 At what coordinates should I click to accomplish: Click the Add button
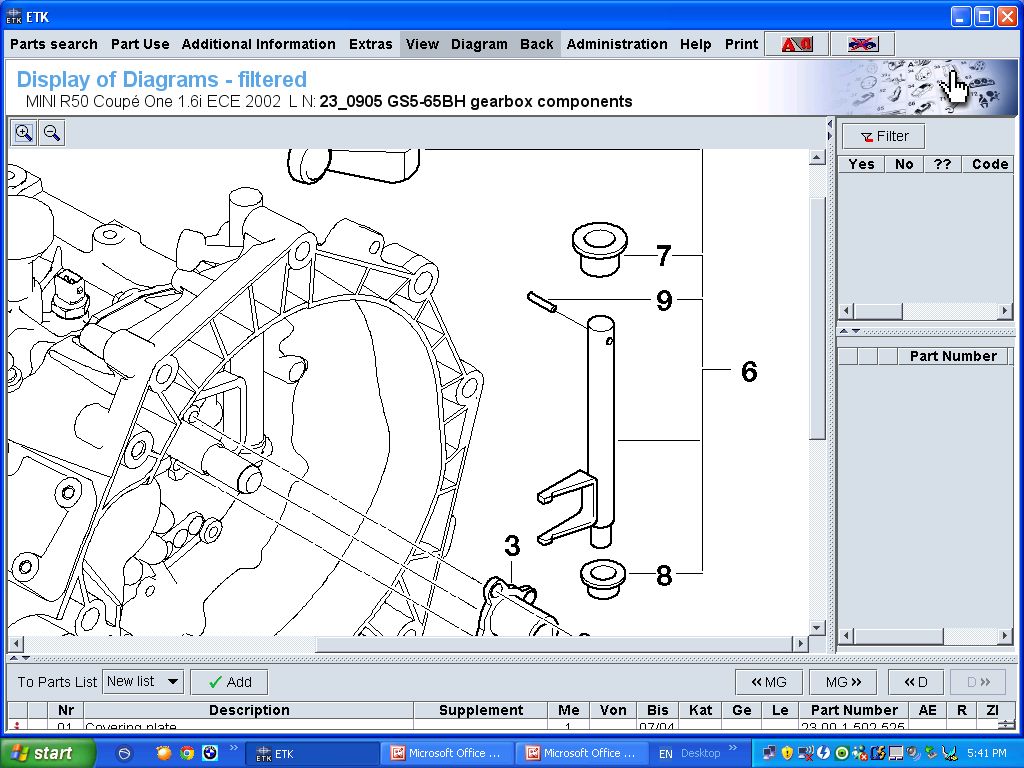229,682
